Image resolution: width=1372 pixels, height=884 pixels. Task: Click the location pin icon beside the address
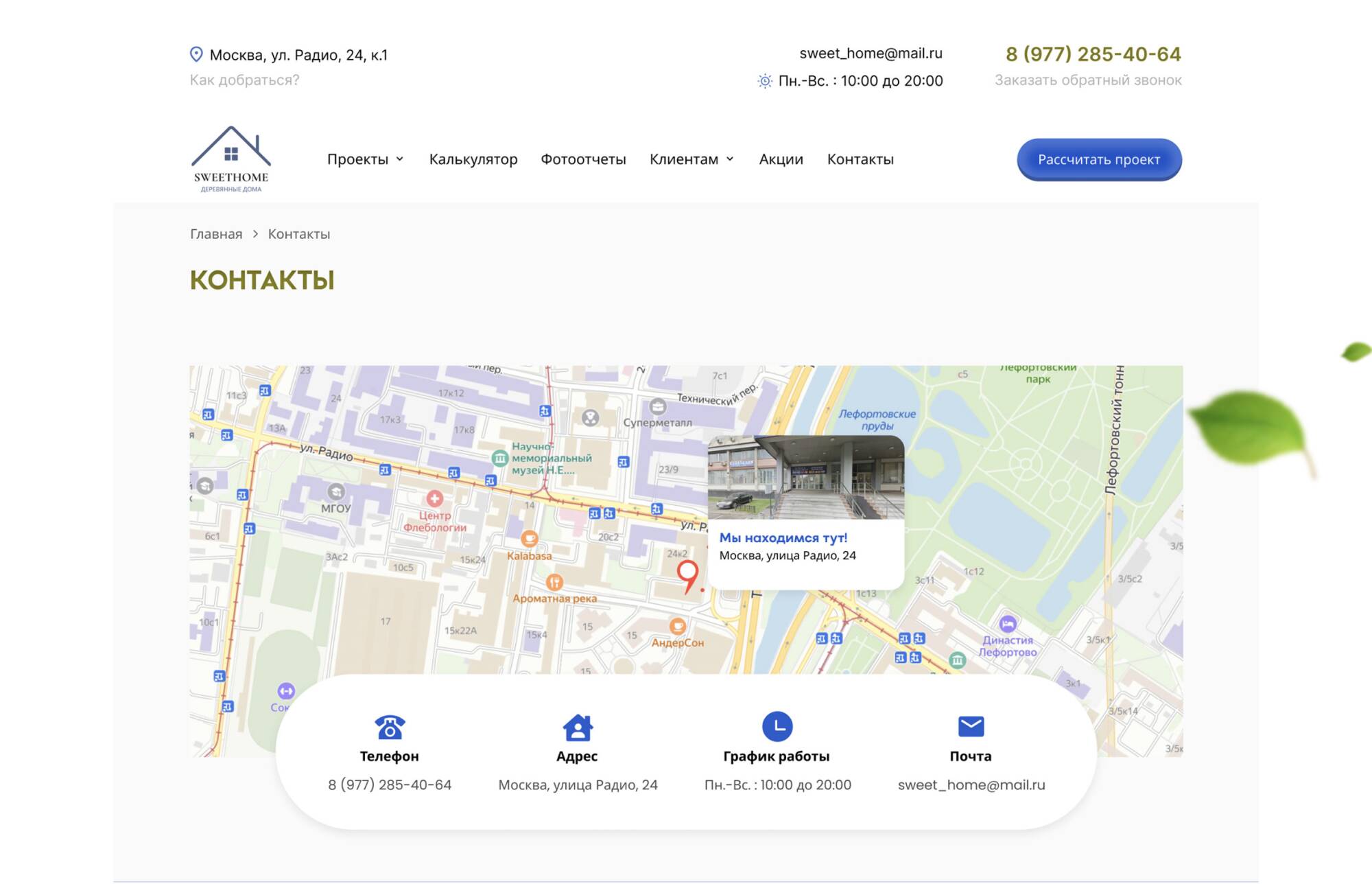(196, 54)
